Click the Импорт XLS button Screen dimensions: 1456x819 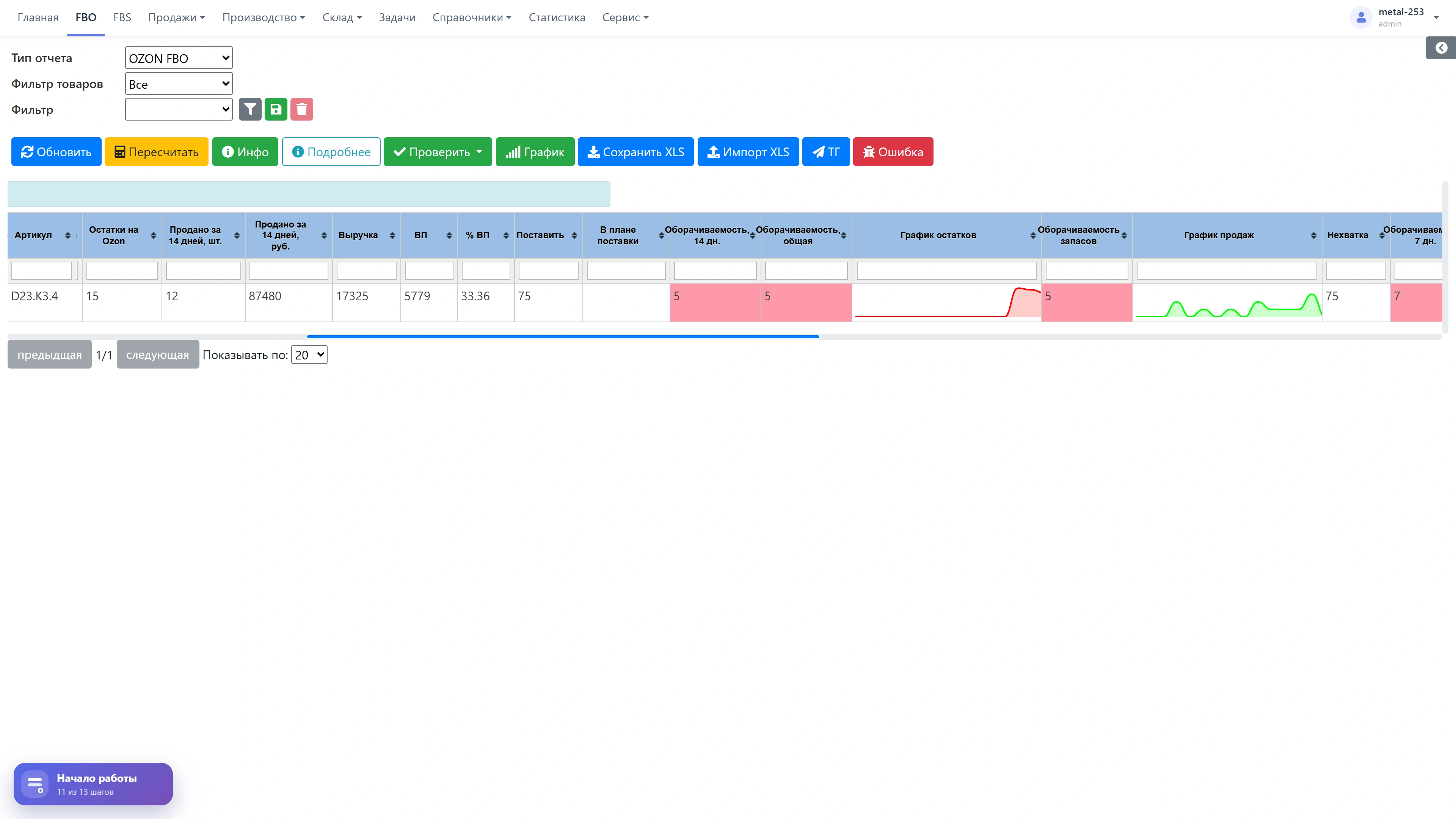pos(748,152)
